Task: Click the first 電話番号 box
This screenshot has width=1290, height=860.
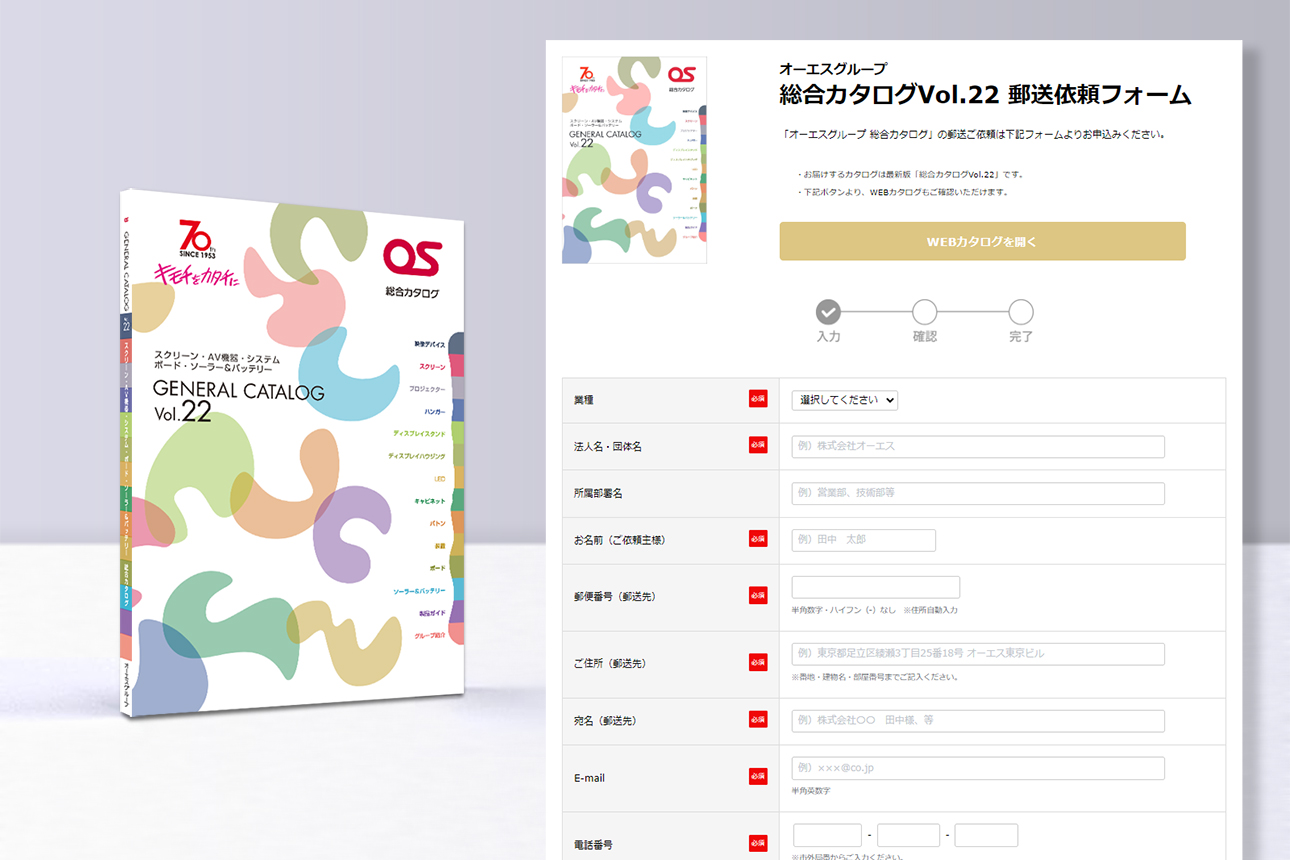Action: coord(827,835)
